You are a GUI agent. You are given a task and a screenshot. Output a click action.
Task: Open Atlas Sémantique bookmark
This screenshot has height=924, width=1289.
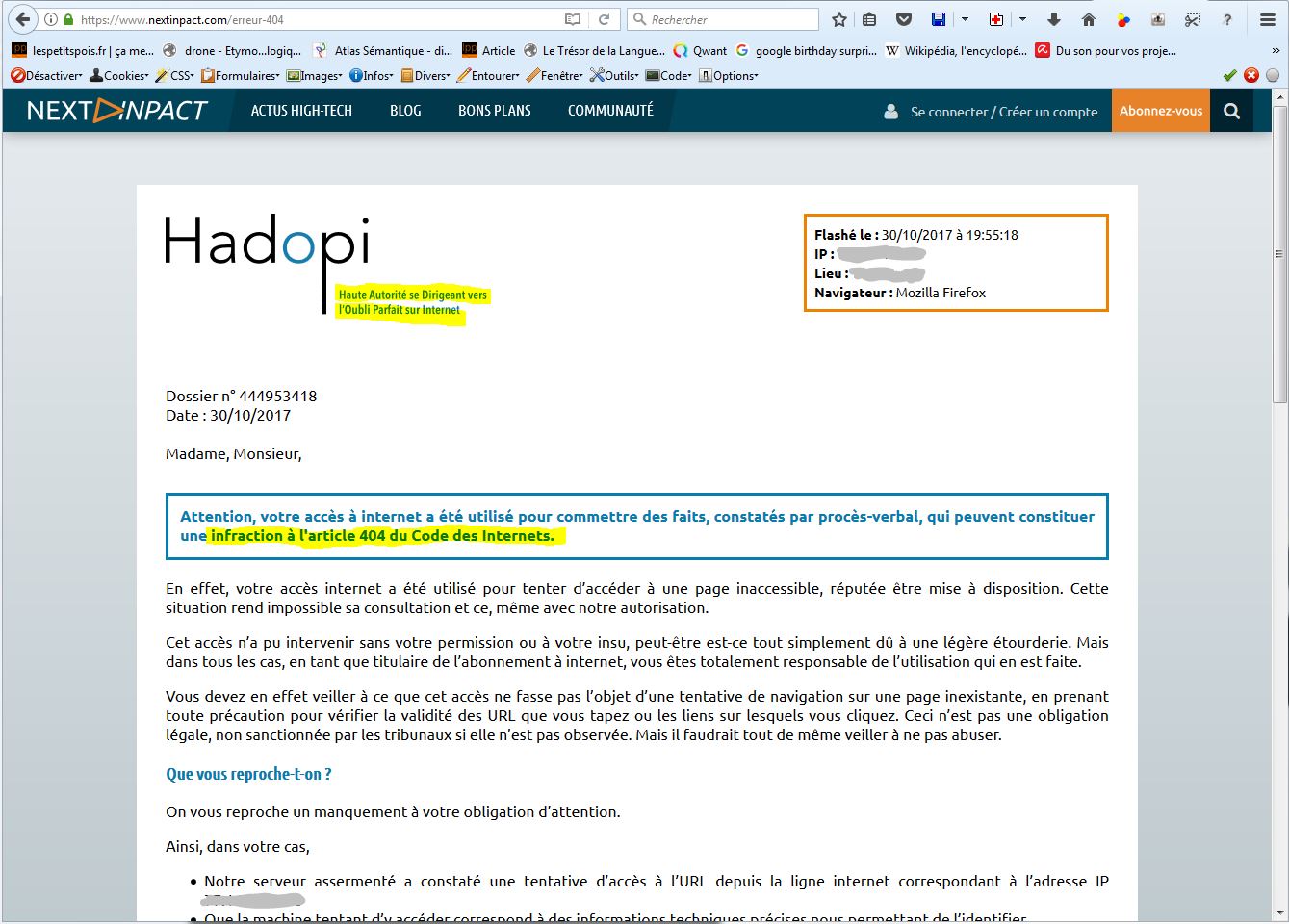[382, 51]
